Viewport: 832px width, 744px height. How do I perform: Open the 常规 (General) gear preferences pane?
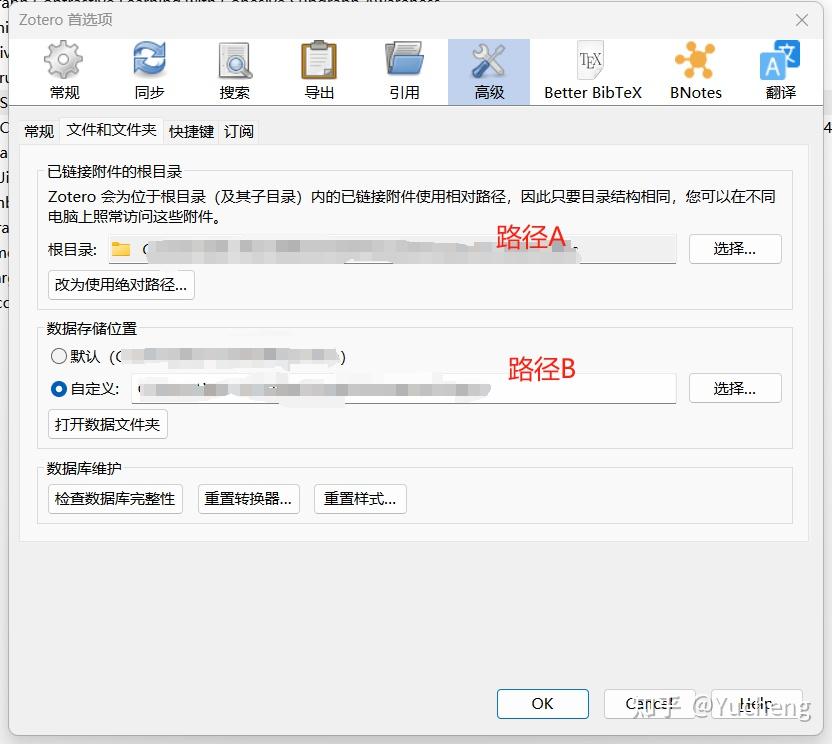64,71
